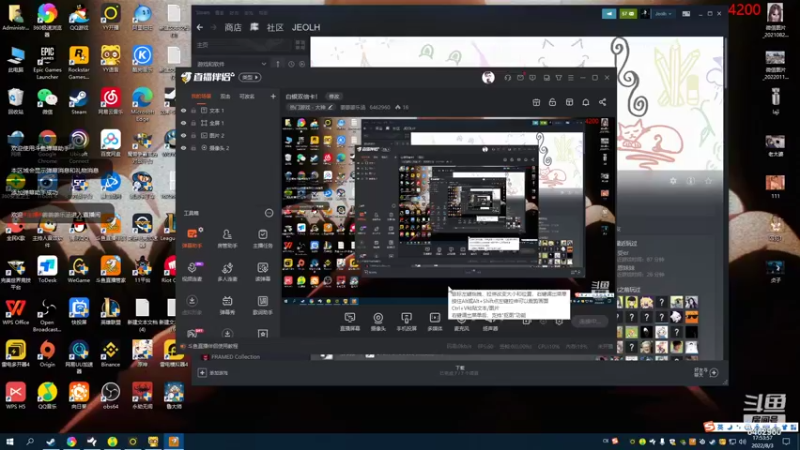Open the mode switch pill beside logo
This screenshot has width=800, height=450.
point(250,78)
